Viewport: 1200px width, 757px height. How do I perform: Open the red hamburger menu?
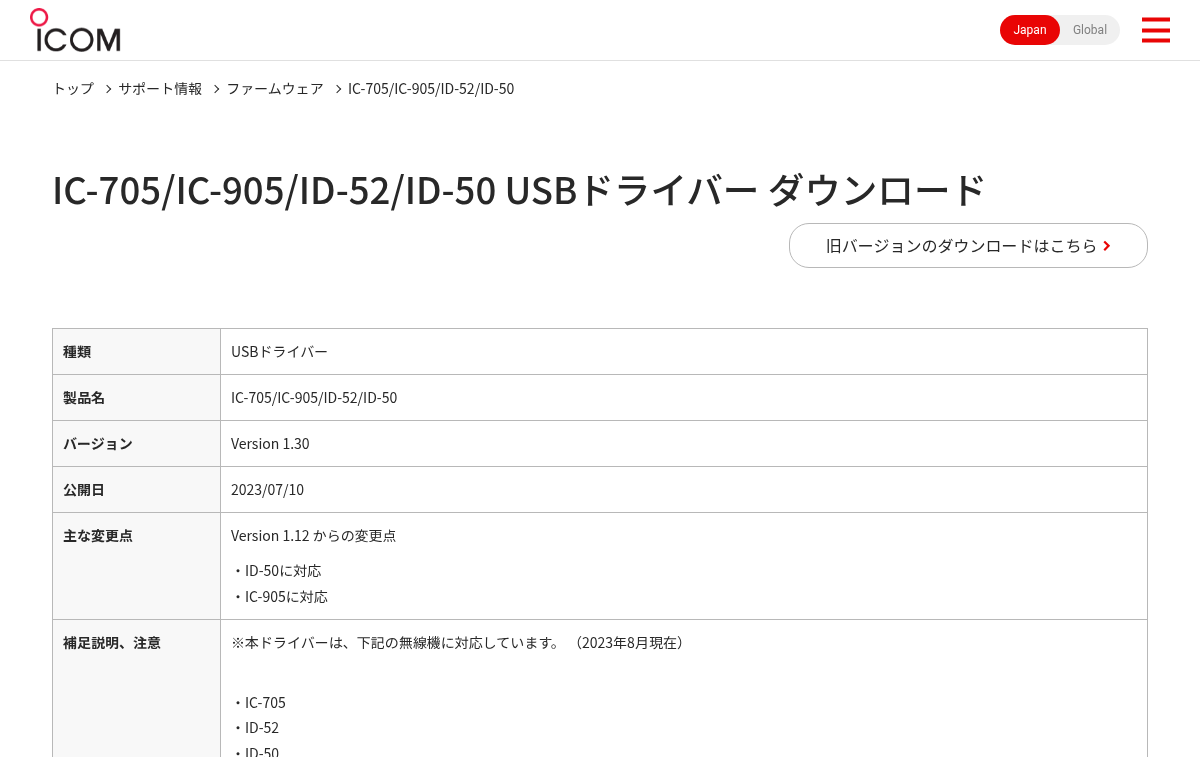(x=1155, y=30)
